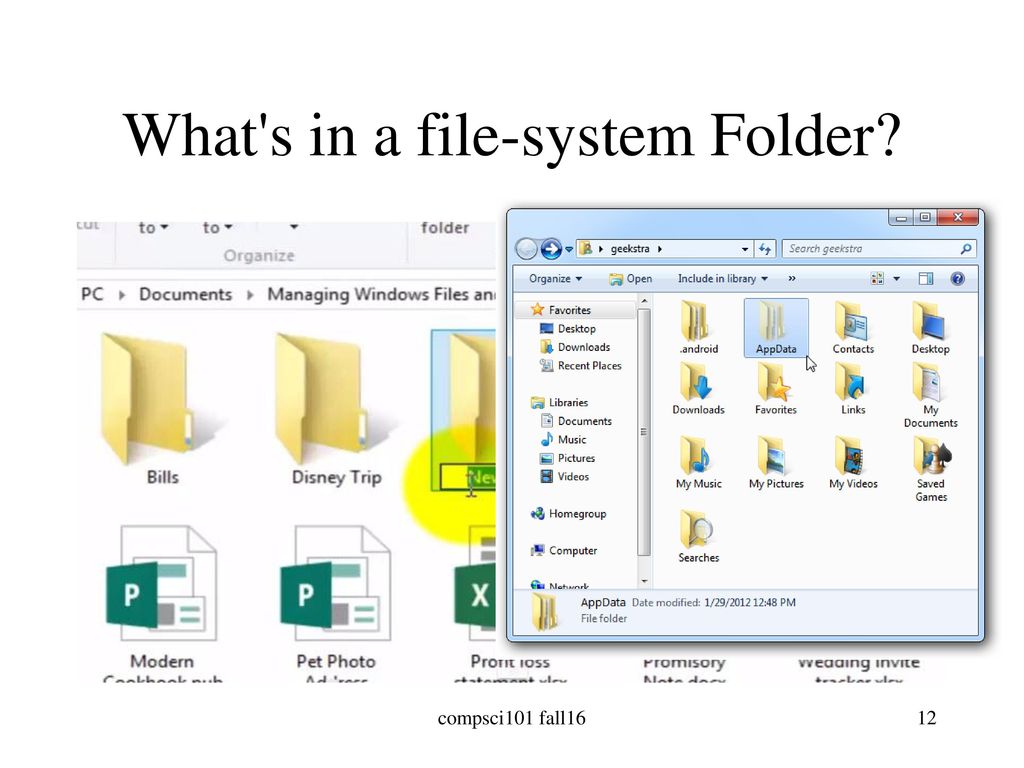Open the Searches folder
This screenshot has width=1024, height=768.
pos(698,537)
